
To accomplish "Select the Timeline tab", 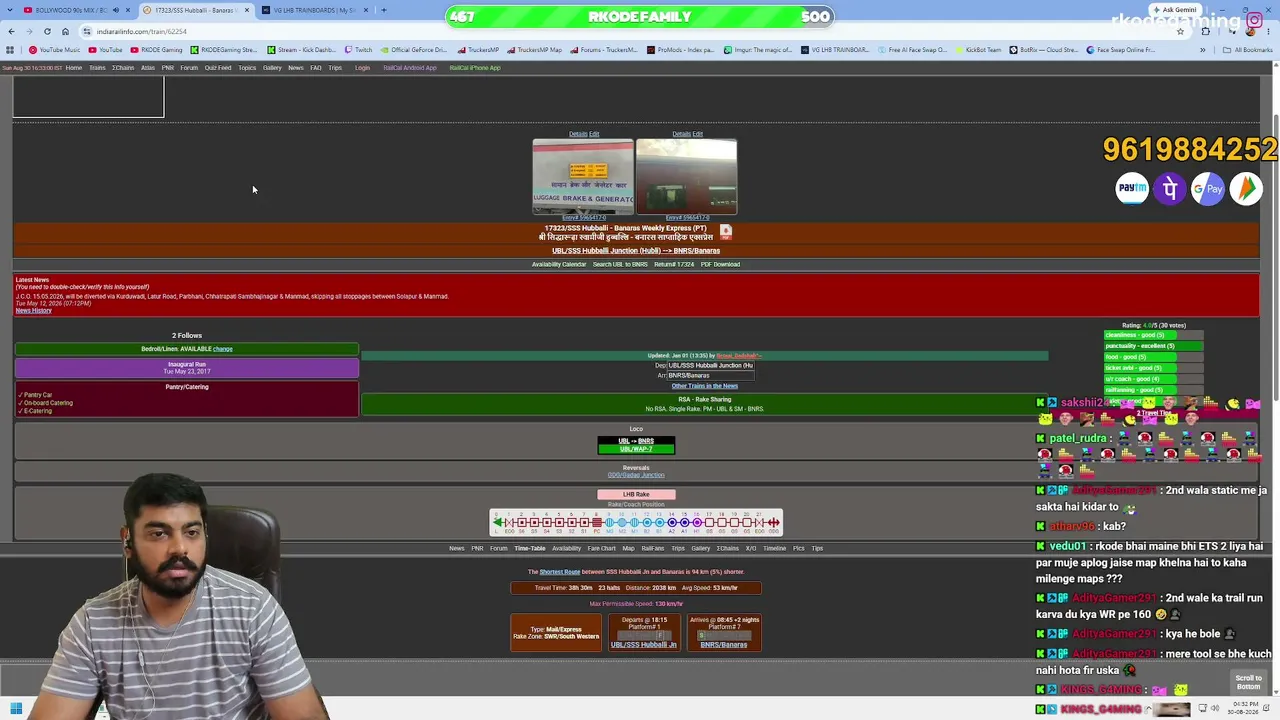I will coord(775,548).
